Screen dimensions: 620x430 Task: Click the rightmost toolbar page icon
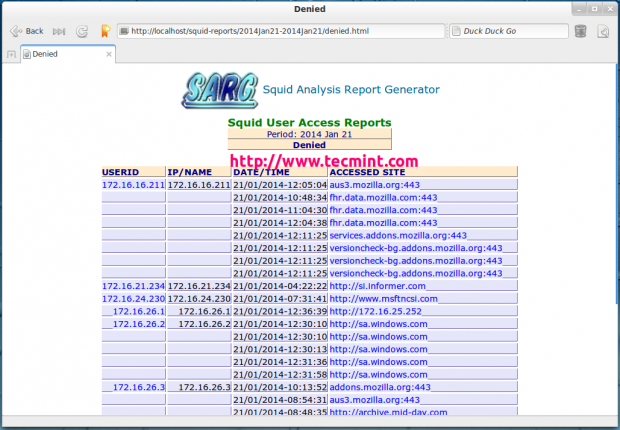[603, 31]
